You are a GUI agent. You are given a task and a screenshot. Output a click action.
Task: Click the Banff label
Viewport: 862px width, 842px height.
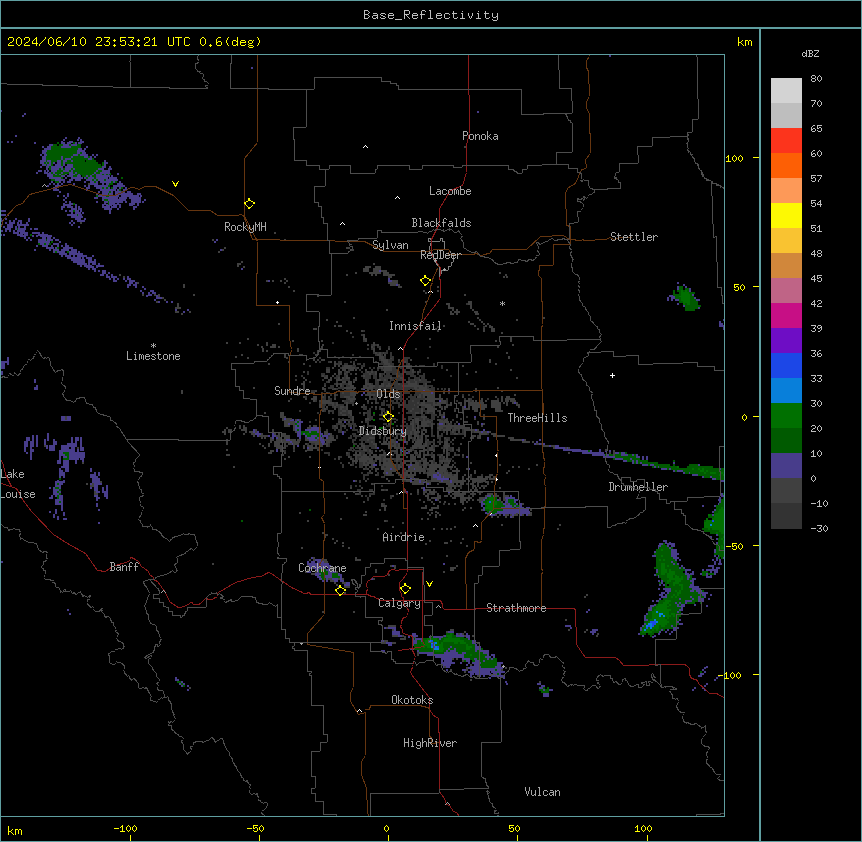124,567
